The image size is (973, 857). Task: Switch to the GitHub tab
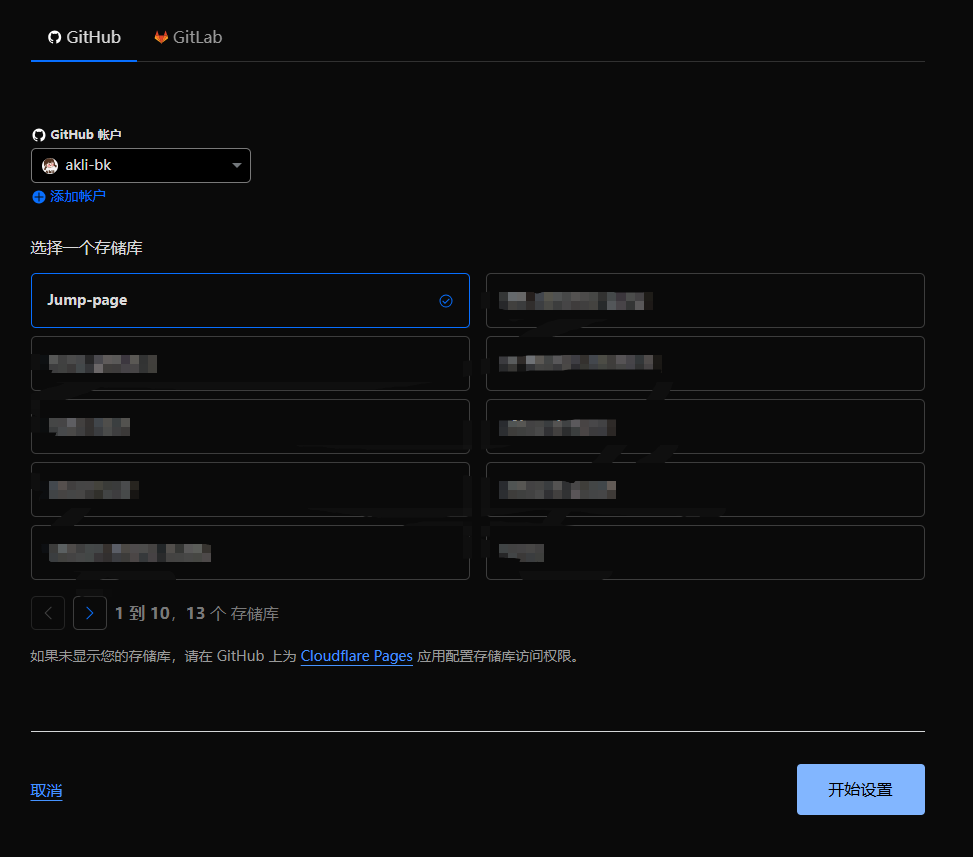tap(84, 37)
